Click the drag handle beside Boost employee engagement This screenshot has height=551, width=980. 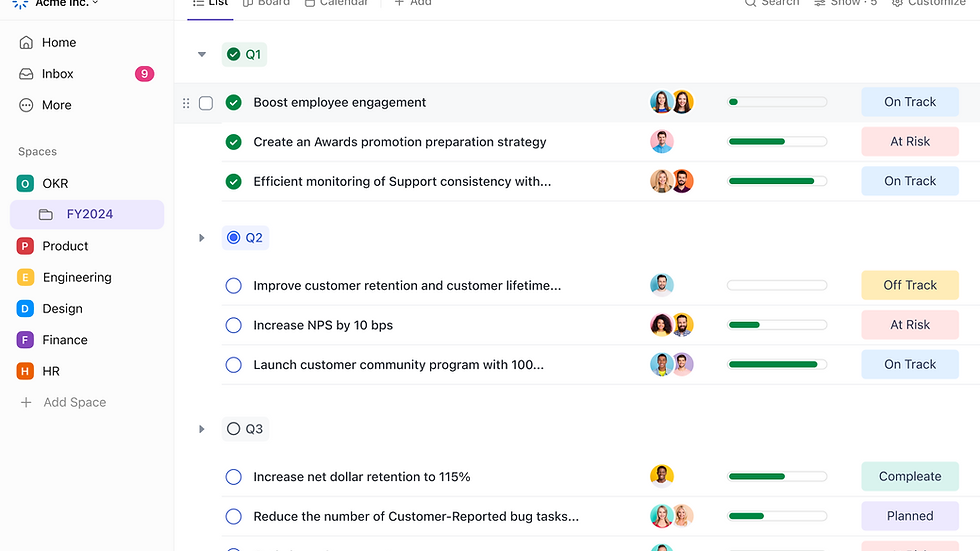coord(186,103)
